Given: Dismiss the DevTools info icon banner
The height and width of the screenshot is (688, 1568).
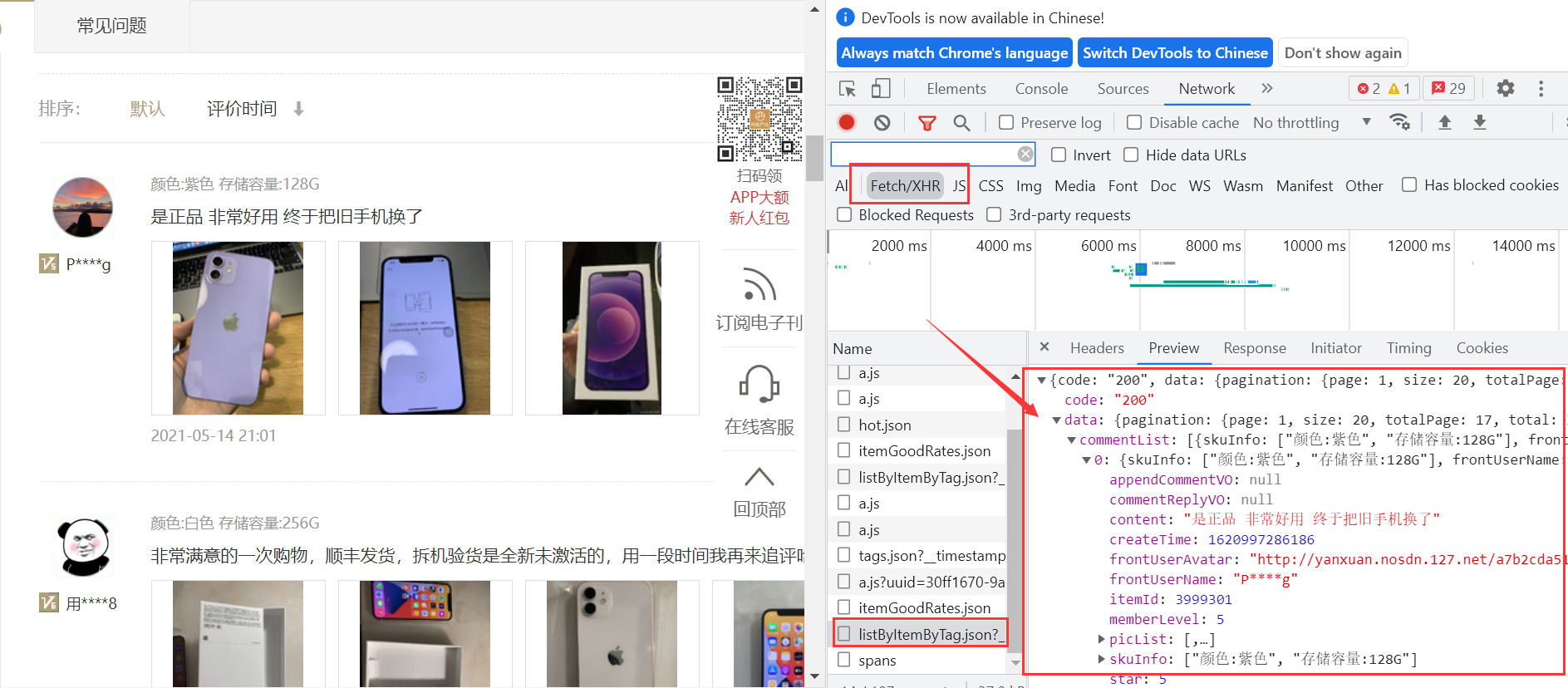Looking at the screenshot, I should 845,17.
